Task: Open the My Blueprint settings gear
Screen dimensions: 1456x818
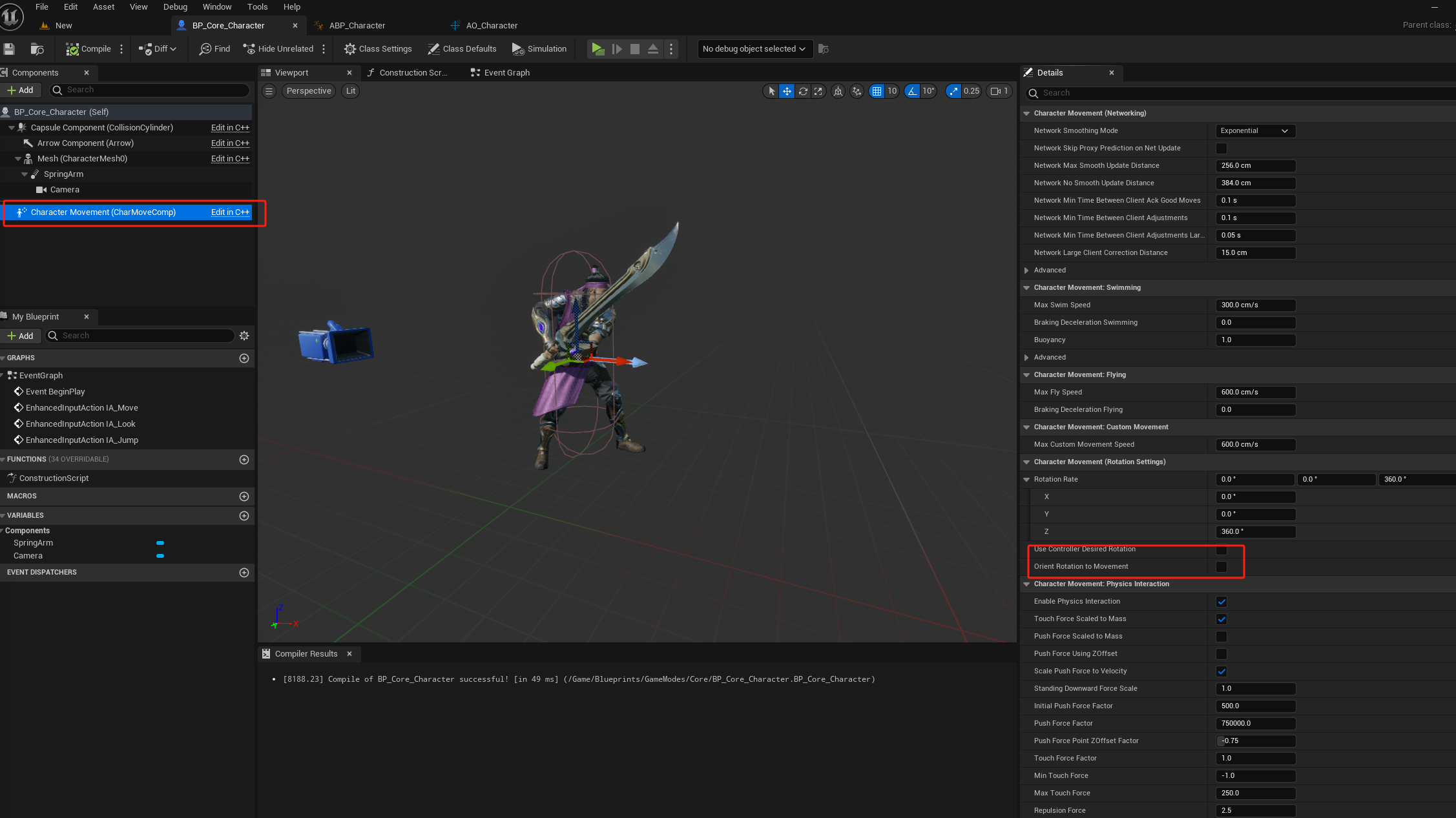Action: click(x=244, y=336)
